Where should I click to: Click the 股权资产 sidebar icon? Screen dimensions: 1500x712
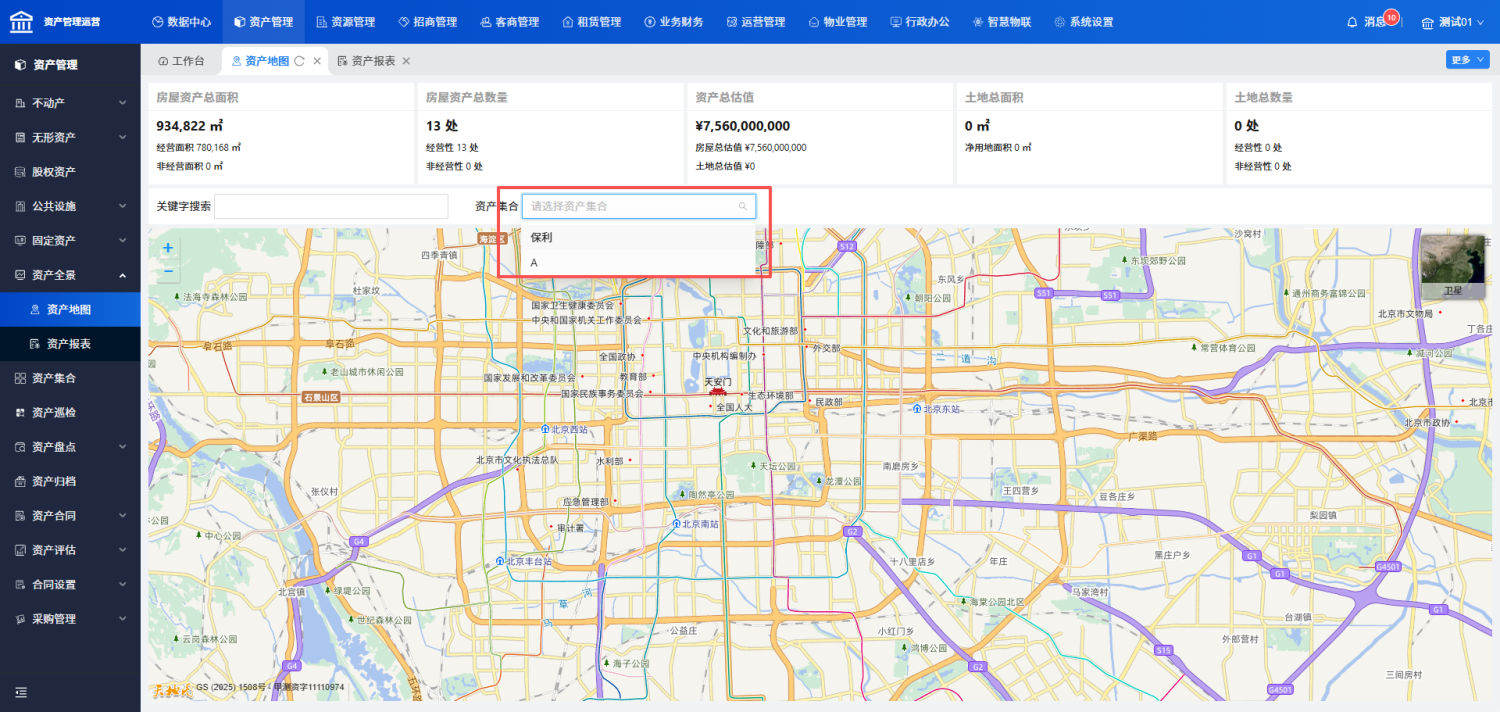[x=21, y=172]
